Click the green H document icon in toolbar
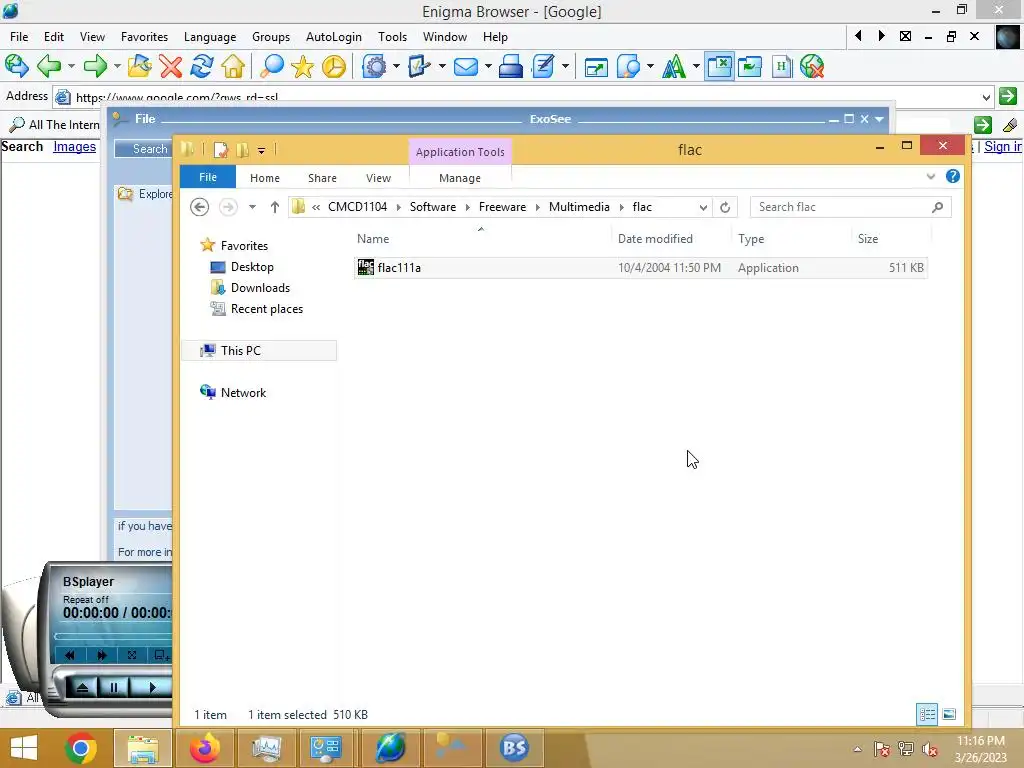Image resolution: width=1024 pixels, height=768 pixels. coord(781,66)
